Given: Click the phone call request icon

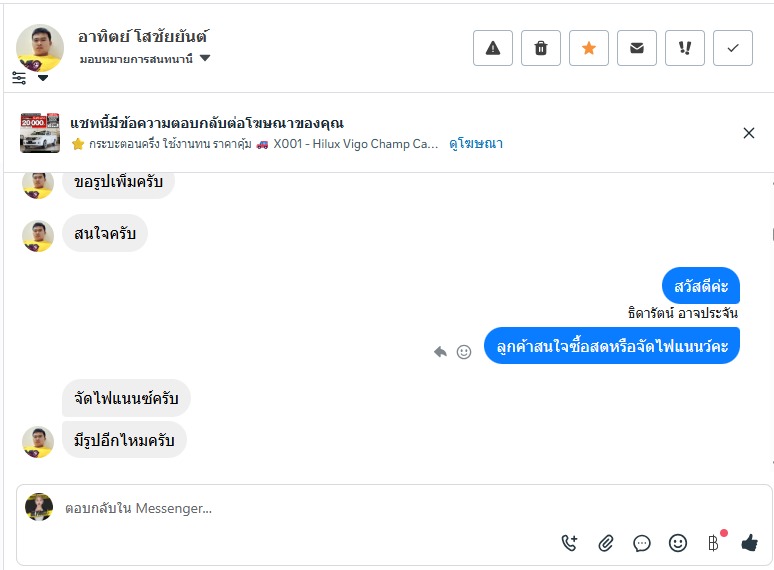Looking at the screenshot, I should click(570, 543).
